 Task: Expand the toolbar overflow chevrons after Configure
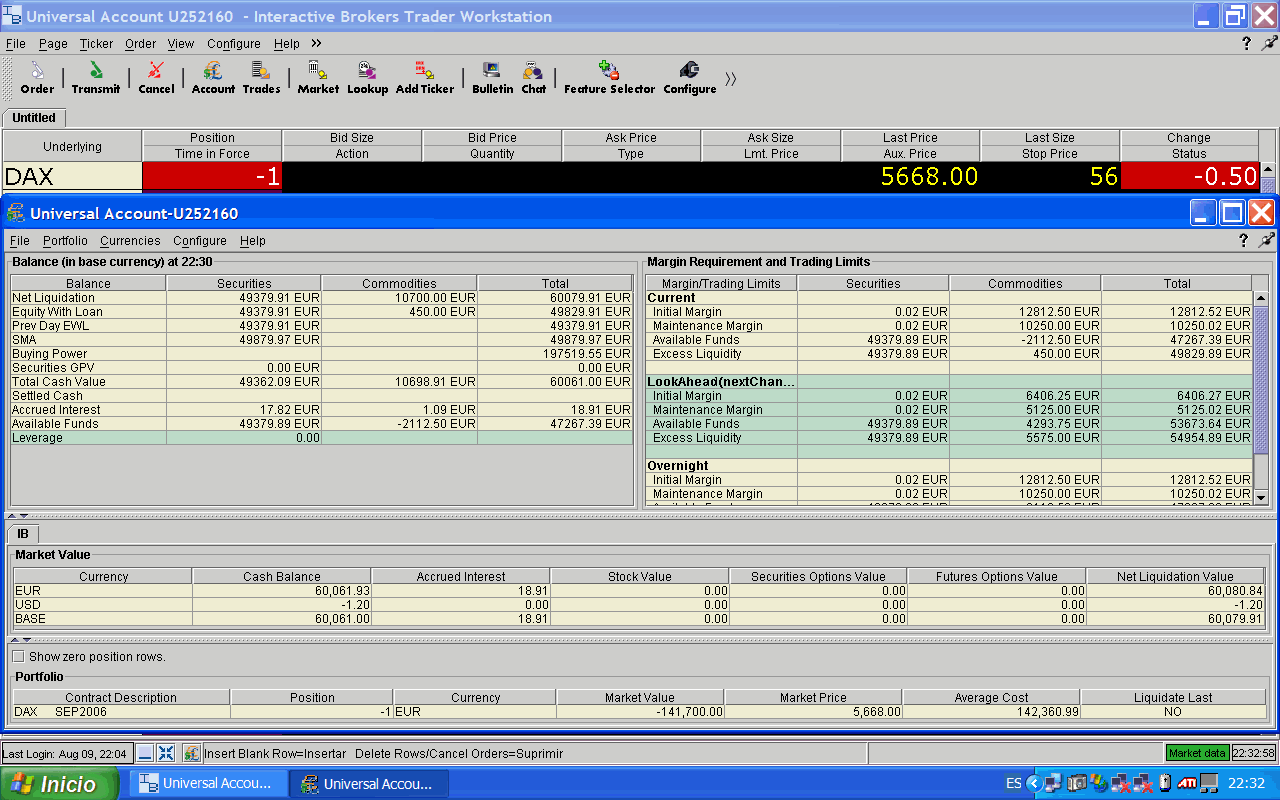(731, 78)
